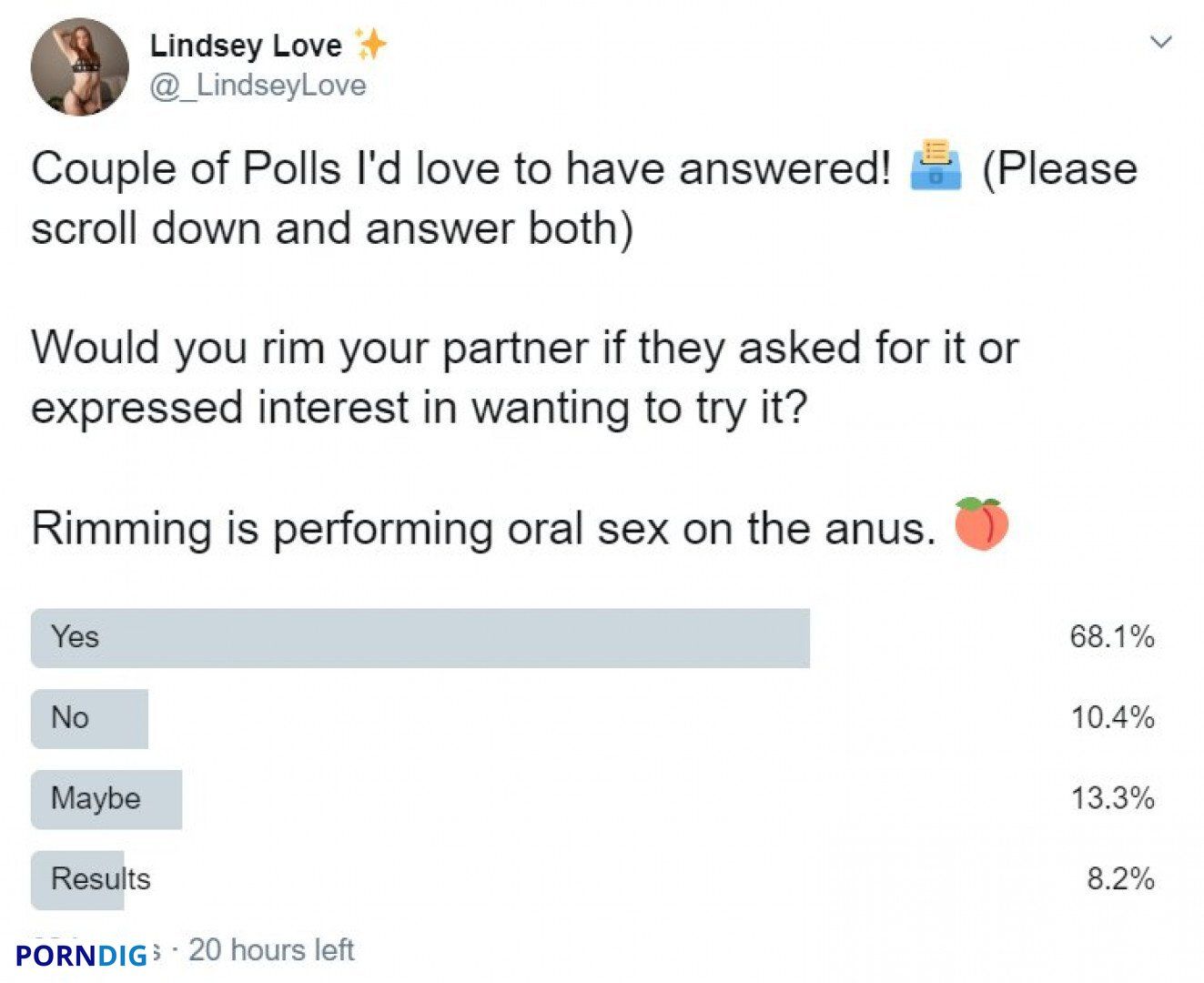Click the 13.3% result value

(1112, 798)
